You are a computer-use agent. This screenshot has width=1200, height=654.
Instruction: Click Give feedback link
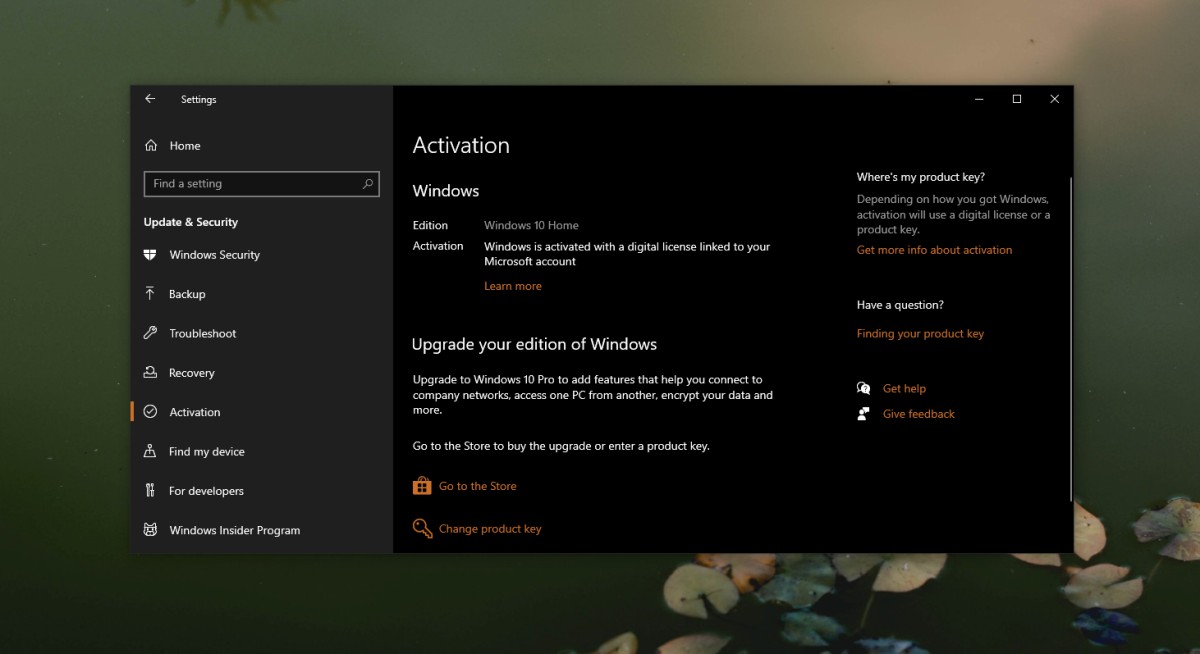[919, 414]
